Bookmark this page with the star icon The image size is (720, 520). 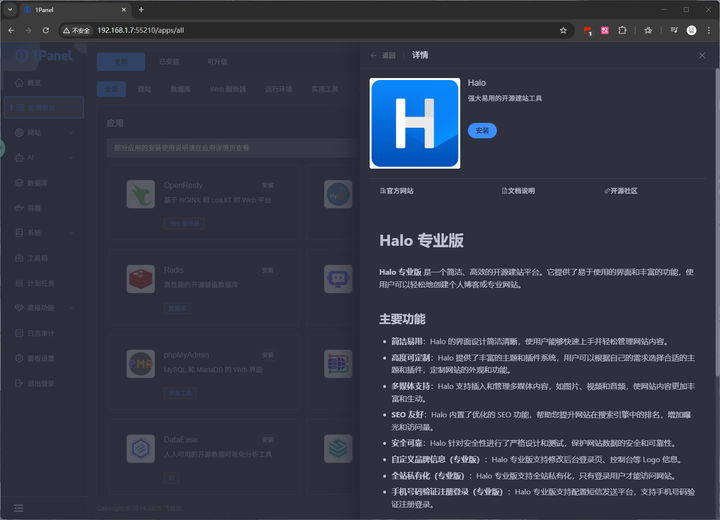click(x=563, y=30)
